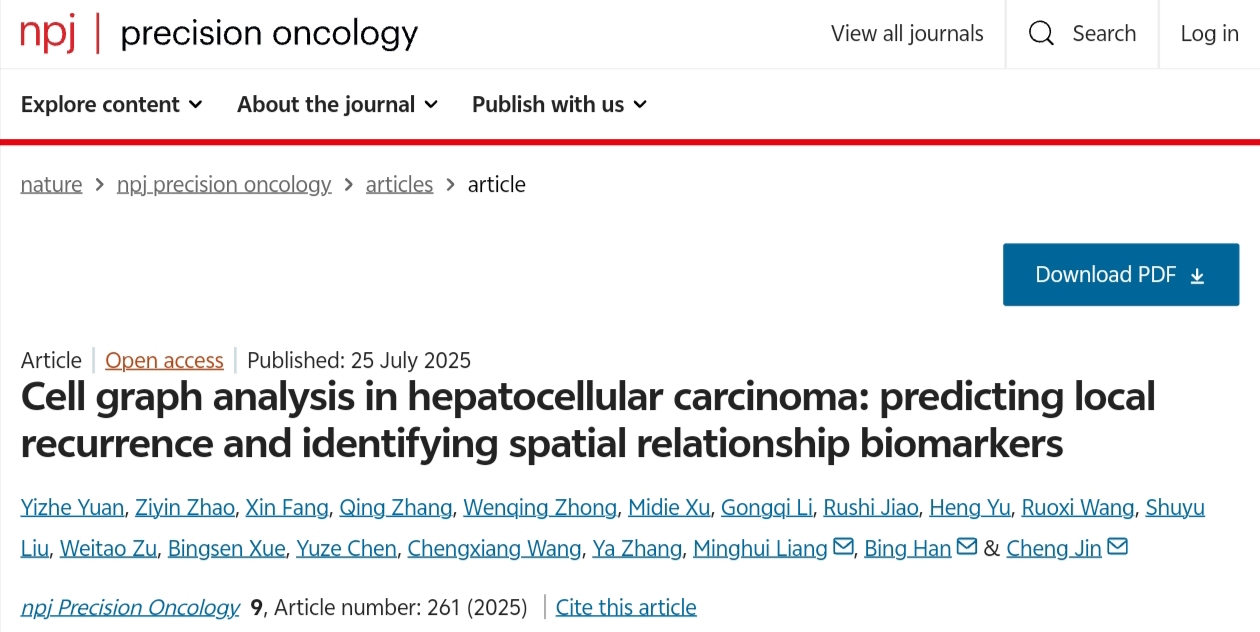1260x632 pixels.
Task: Open the About the journal dropdown
Action: (337, 104)
